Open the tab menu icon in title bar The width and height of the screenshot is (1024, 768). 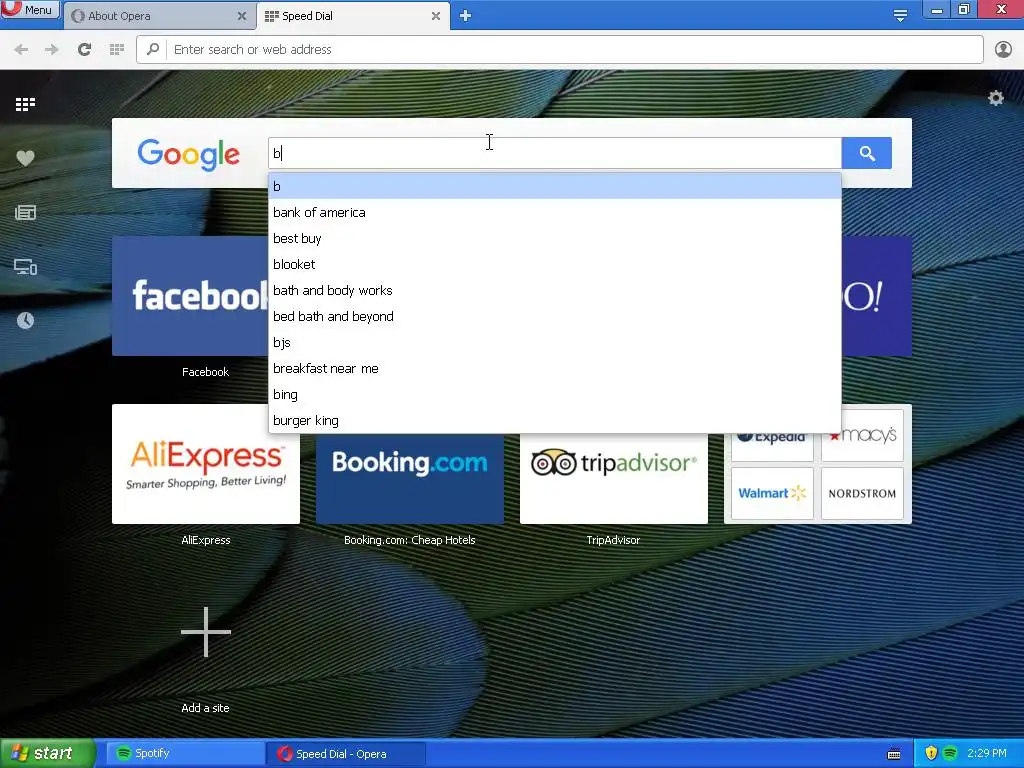point(900,15)
